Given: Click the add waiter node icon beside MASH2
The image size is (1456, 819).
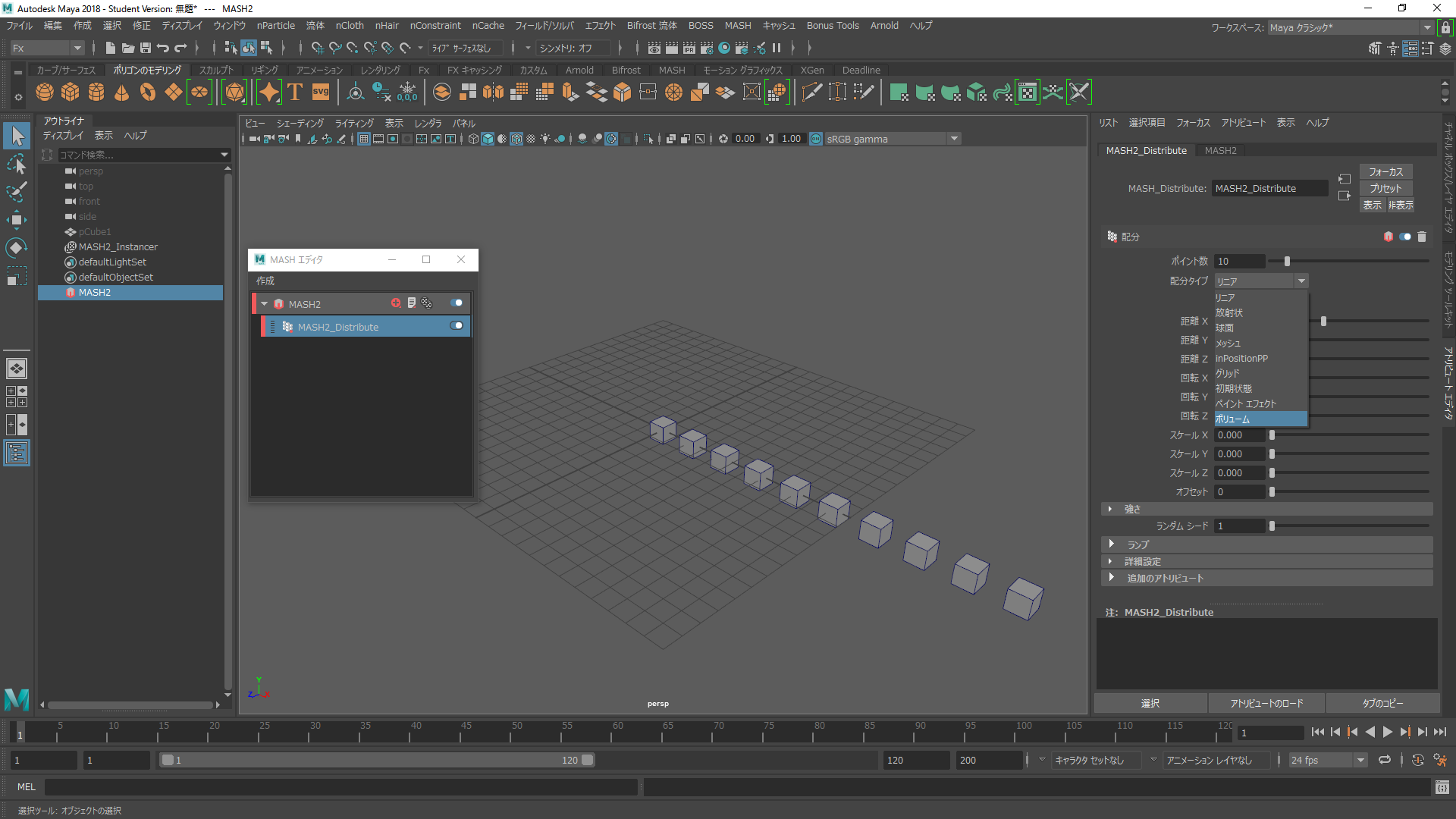Looking at the screenshot, I should point(395,303).
